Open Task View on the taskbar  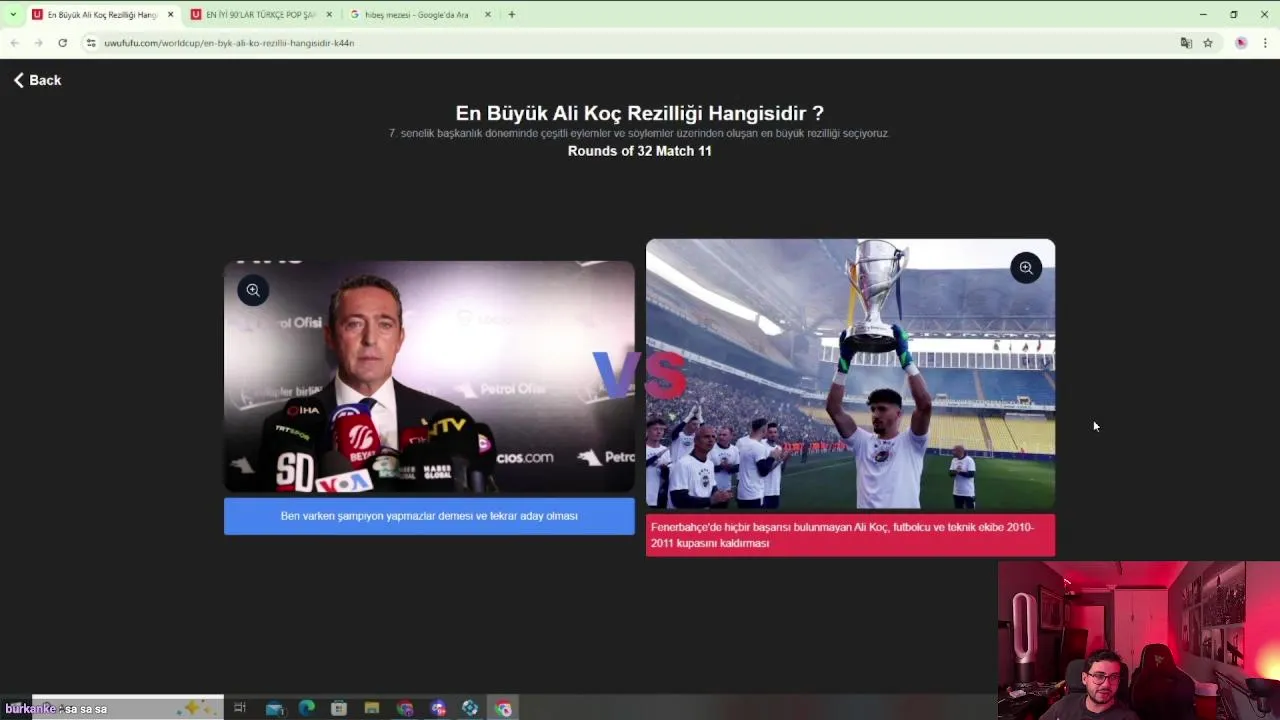tap(240, 708)
